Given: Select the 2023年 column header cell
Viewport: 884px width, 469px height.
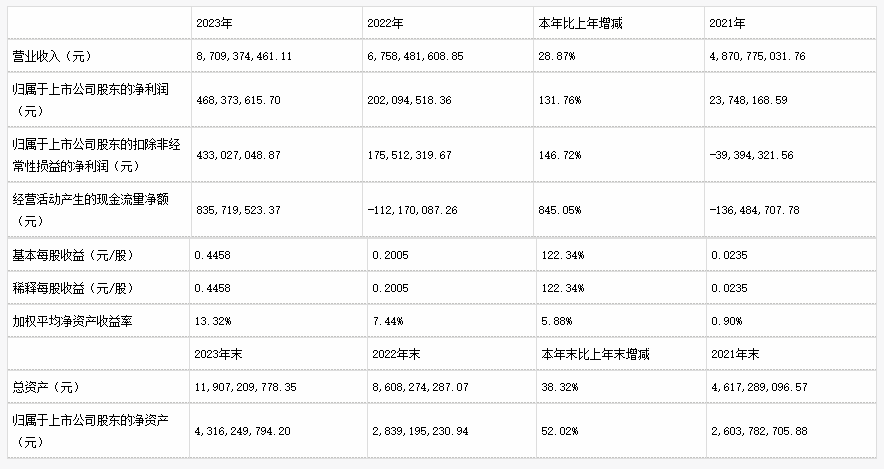Looking at the screenshot, I should (x=276, y=23).
